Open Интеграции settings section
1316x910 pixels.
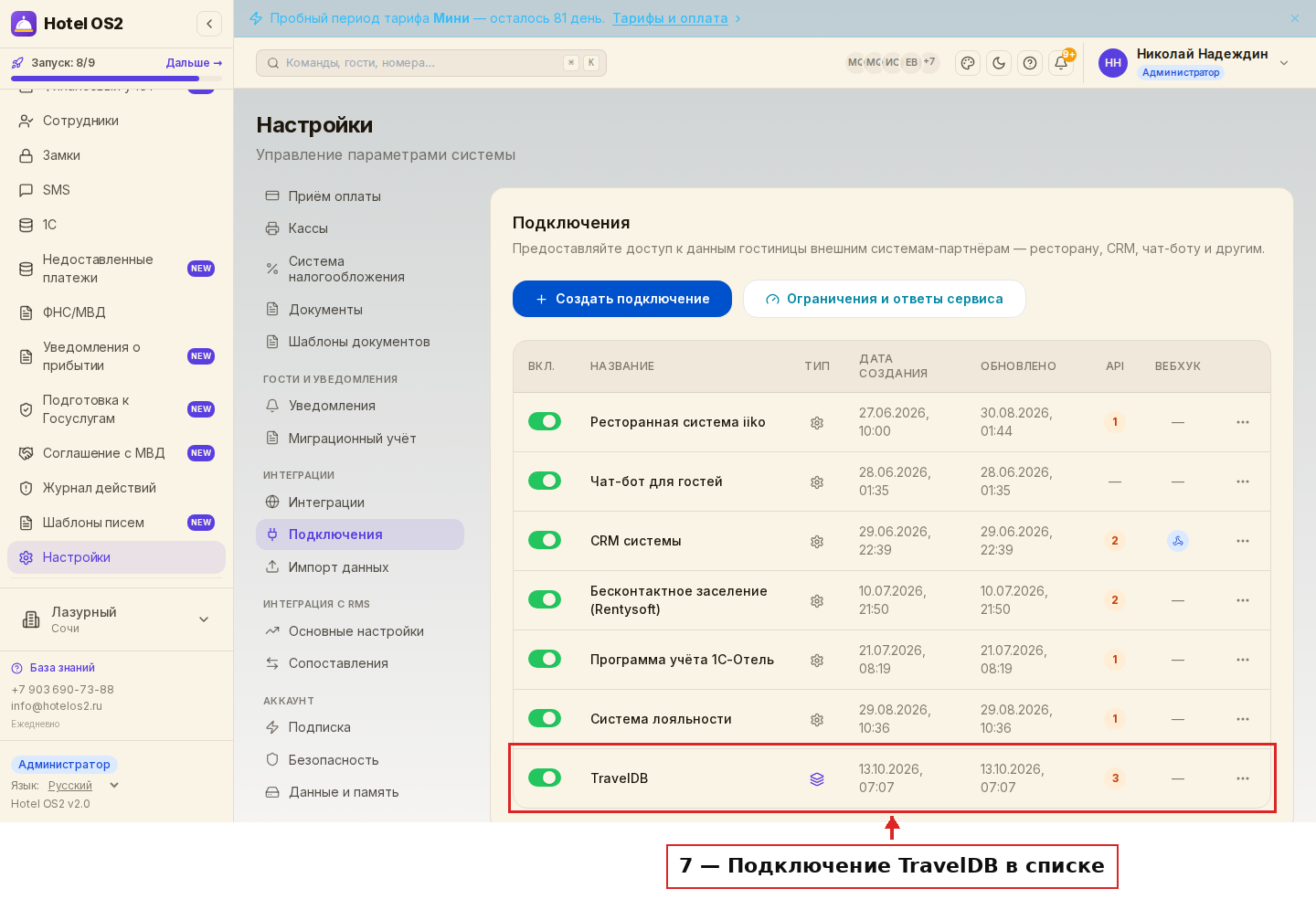click(360, 503)
